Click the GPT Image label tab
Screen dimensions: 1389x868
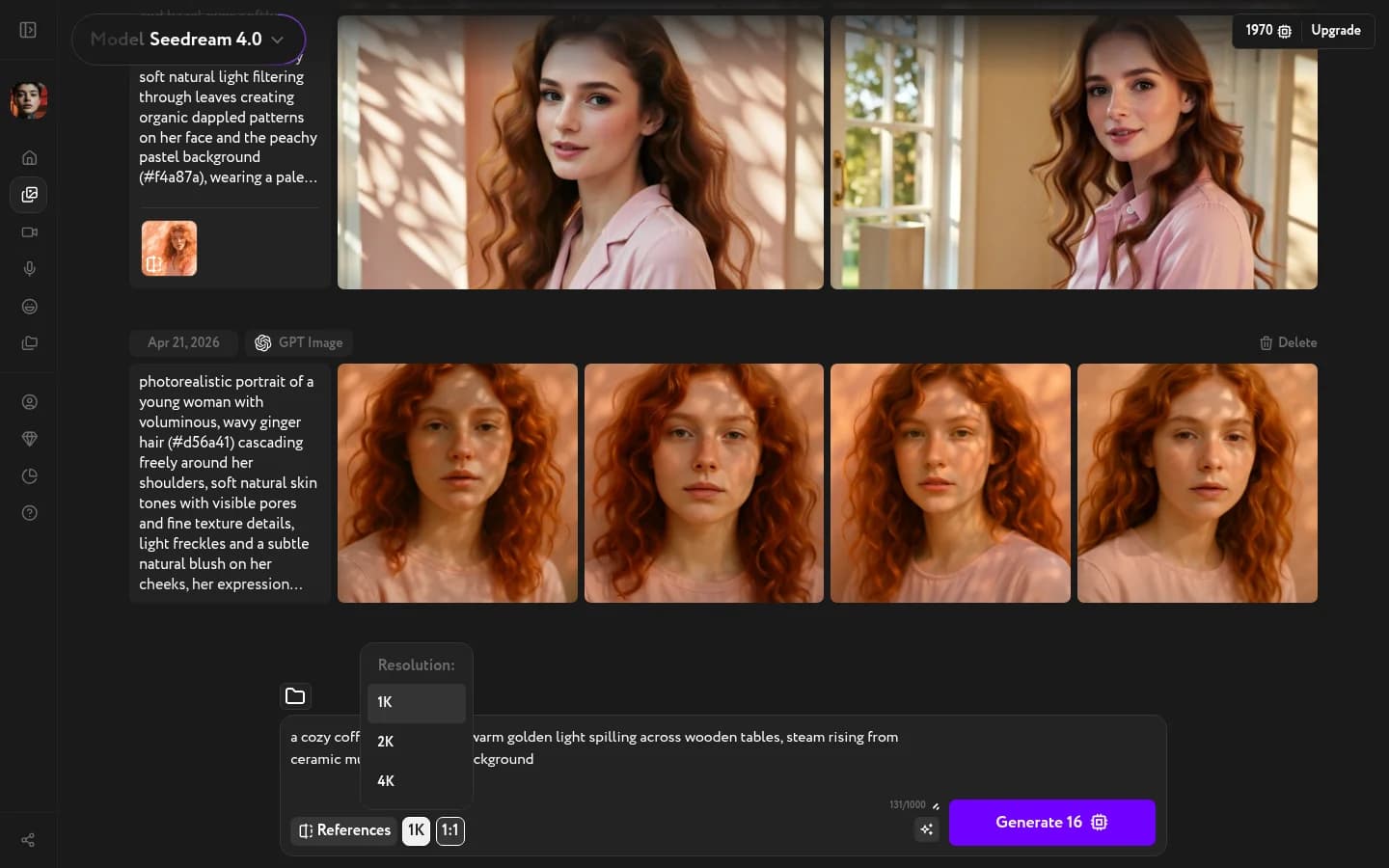(x=299, y=342)
